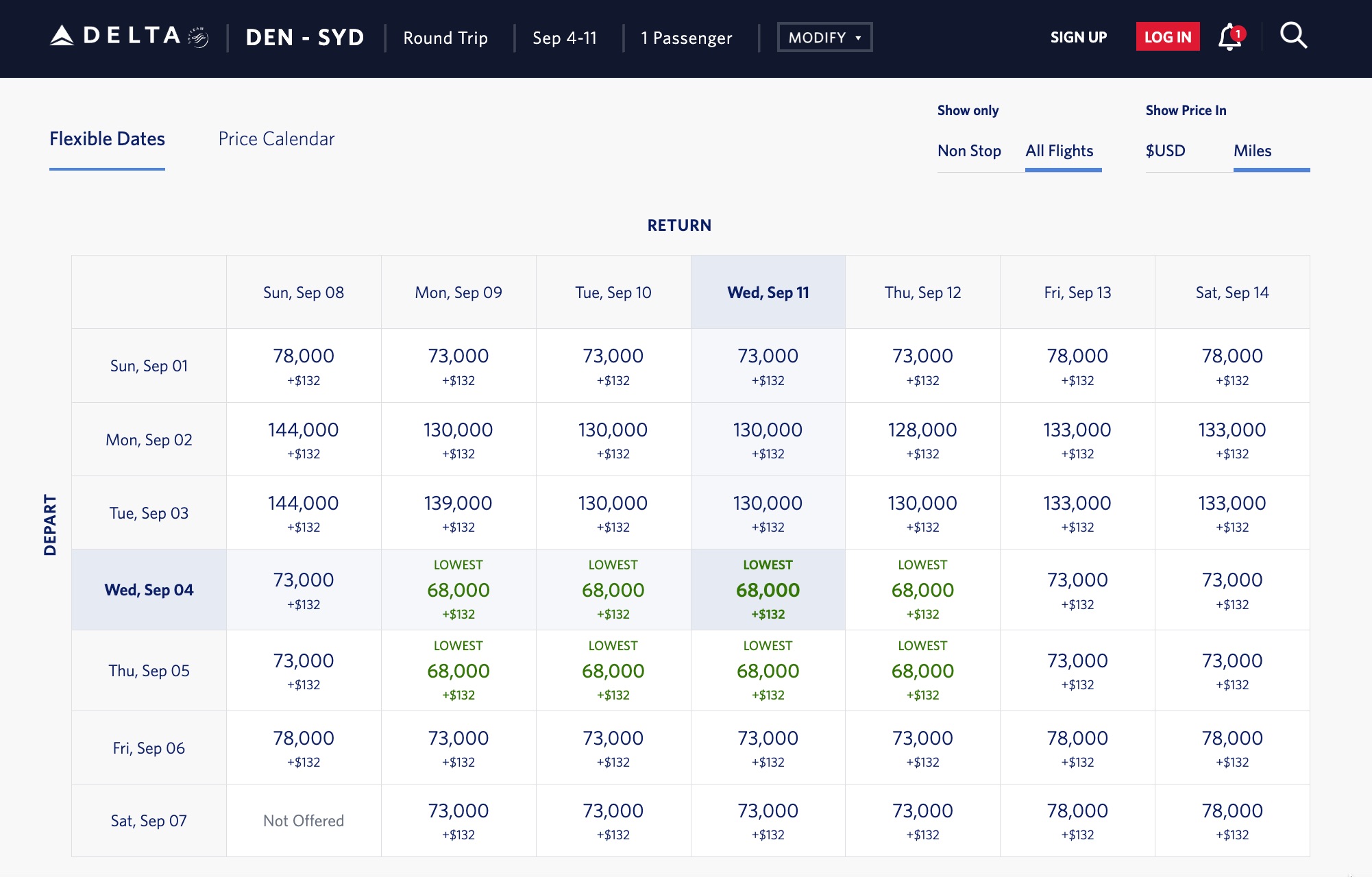Screen dimensions: 1372x877
Task: Click the SIGN UP link
Action: point(1078,37)
